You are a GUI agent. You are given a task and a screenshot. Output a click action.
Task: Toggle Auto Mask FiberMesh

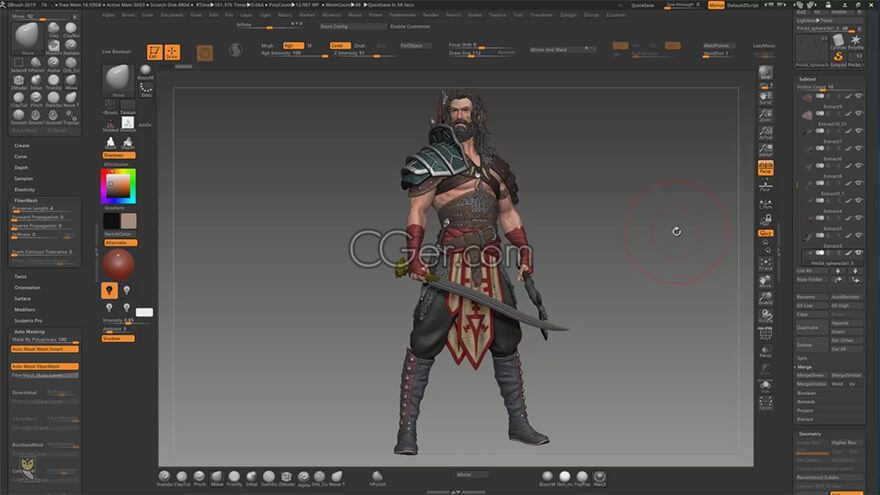[x=45, y=366]
